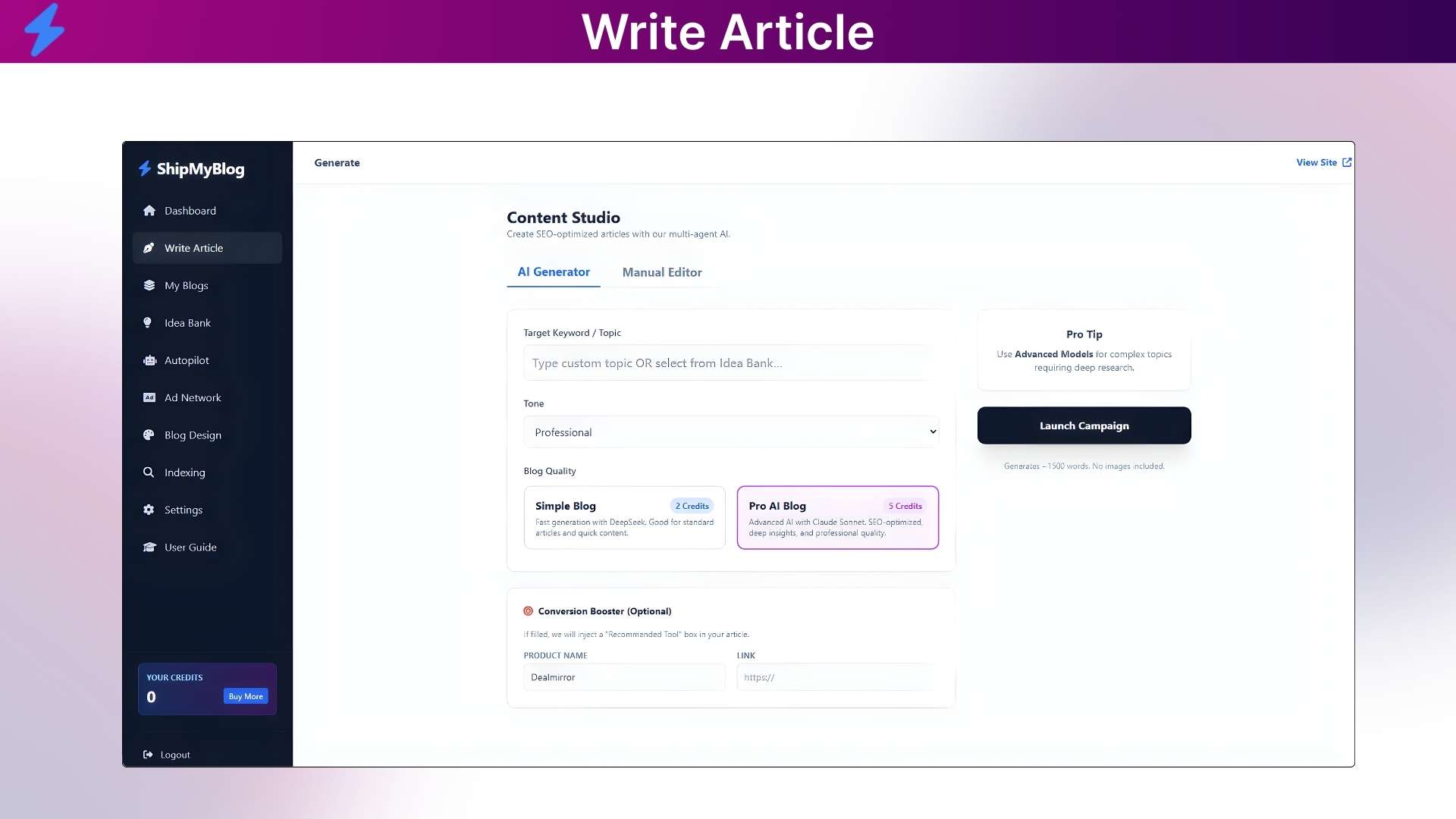Click the My Blogs layers icon
Screen dimensions: 1456x819
pyautogui.click(x=149, y=286)
